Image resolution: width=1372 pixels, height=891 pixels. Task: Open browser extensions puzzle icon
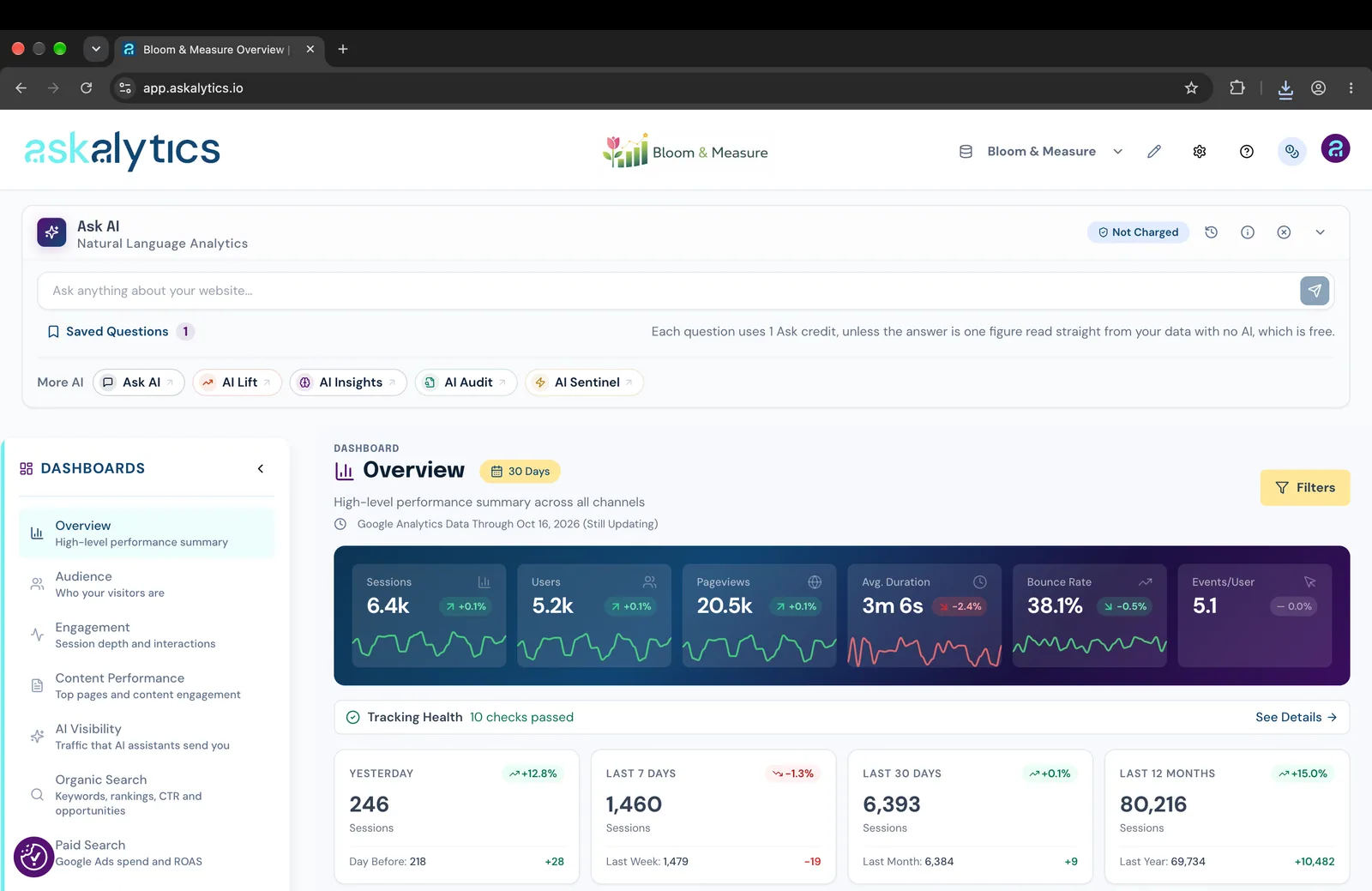point(1237,87)
